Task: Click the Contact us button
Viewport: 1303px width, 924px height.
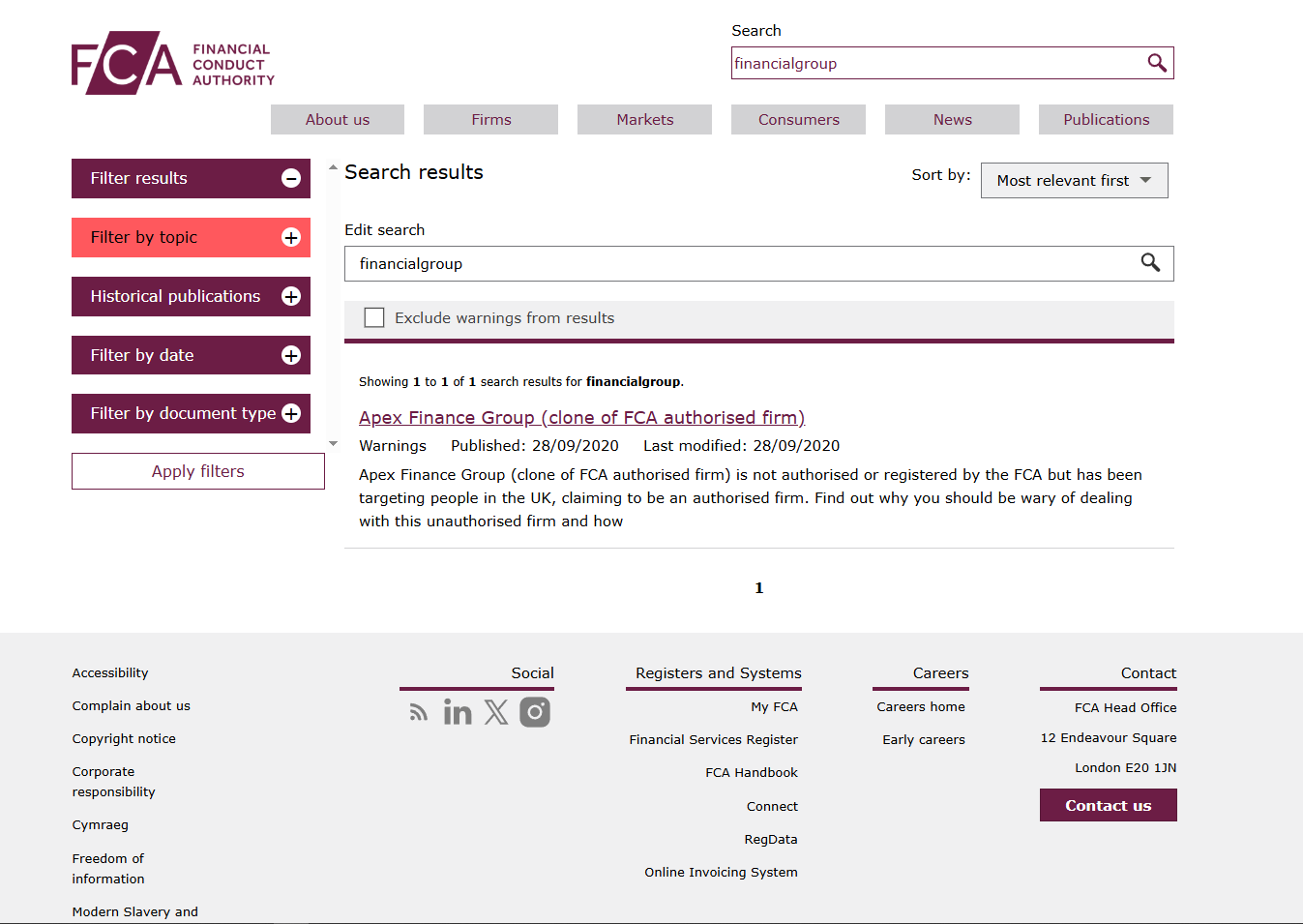Action: pos(1109,805)
